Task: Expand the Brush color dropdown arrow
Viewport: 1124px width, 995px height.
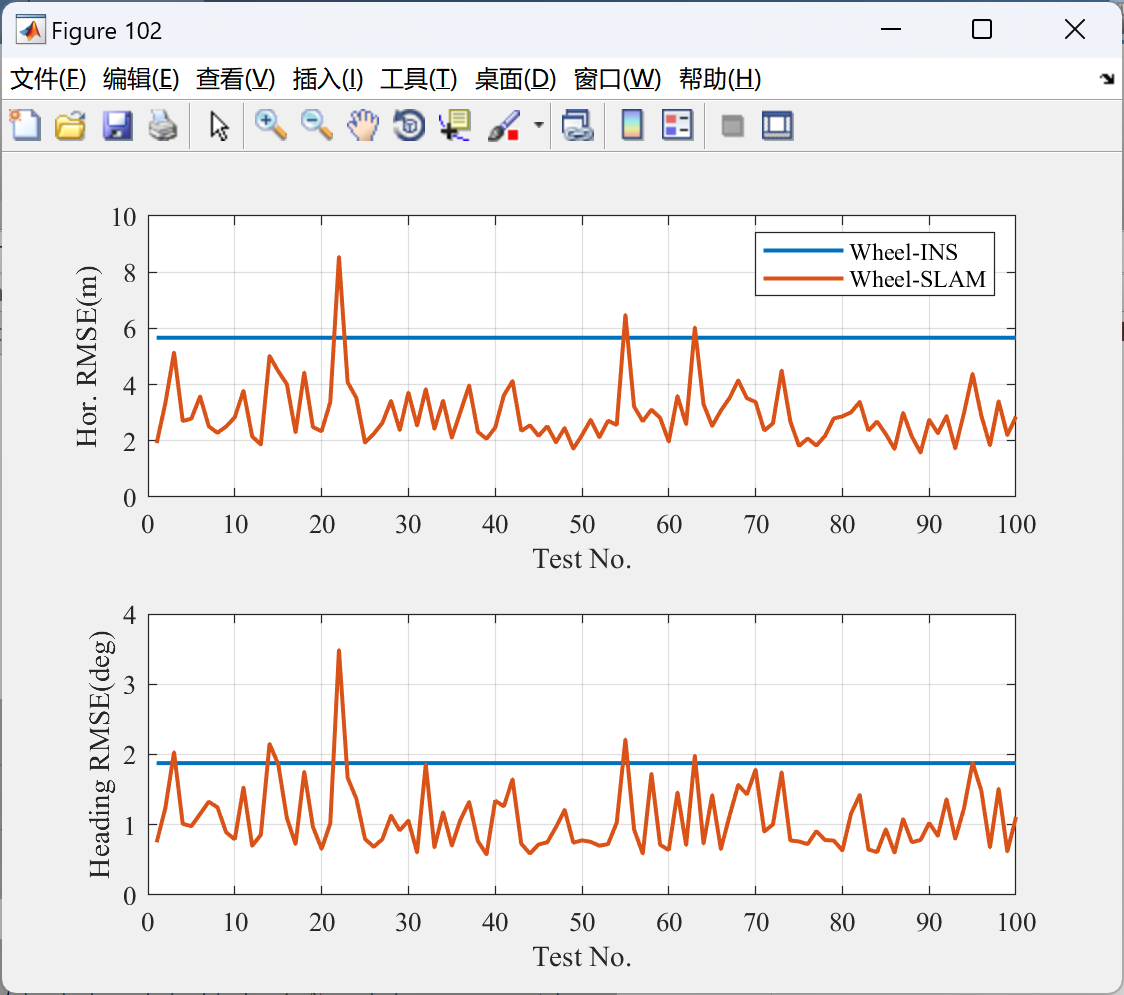Action: point(538,125)
